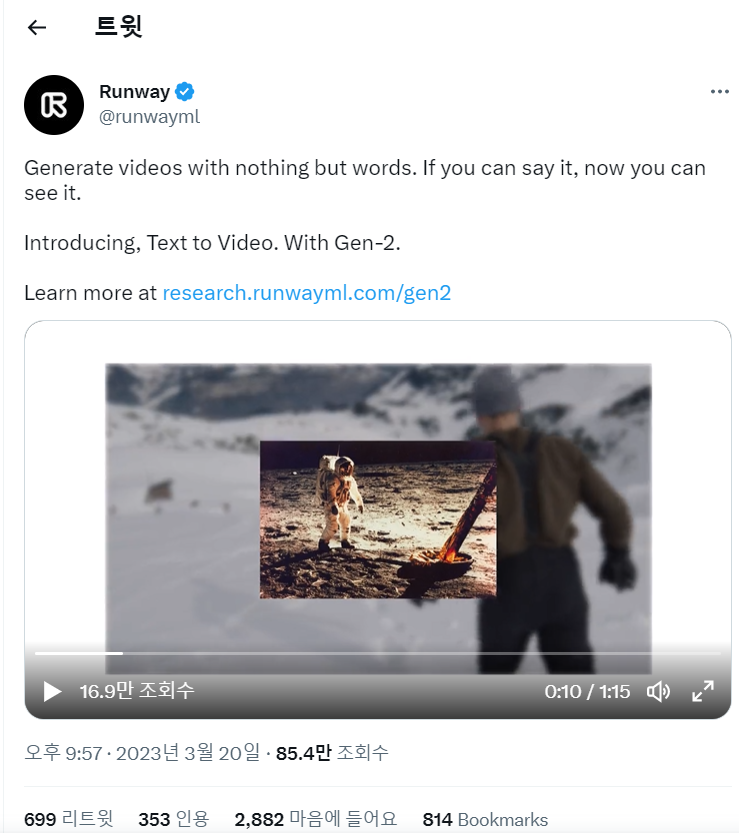Click the 0:10 / 1:15 time display
This screenshot has height=833, width=739.
[587, 692]
